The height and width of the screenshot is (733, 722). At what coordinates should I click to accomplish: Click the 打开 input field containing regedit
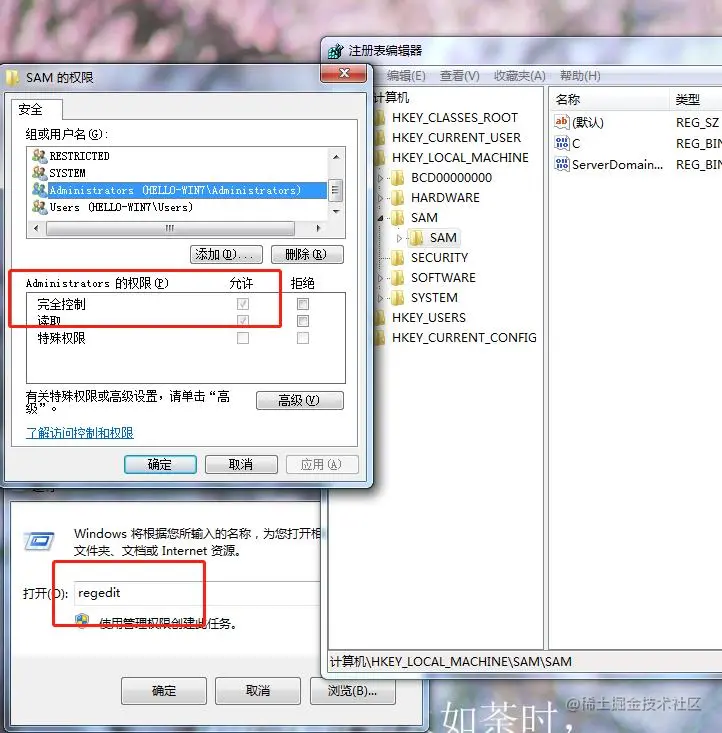click(x=196, y=593)
